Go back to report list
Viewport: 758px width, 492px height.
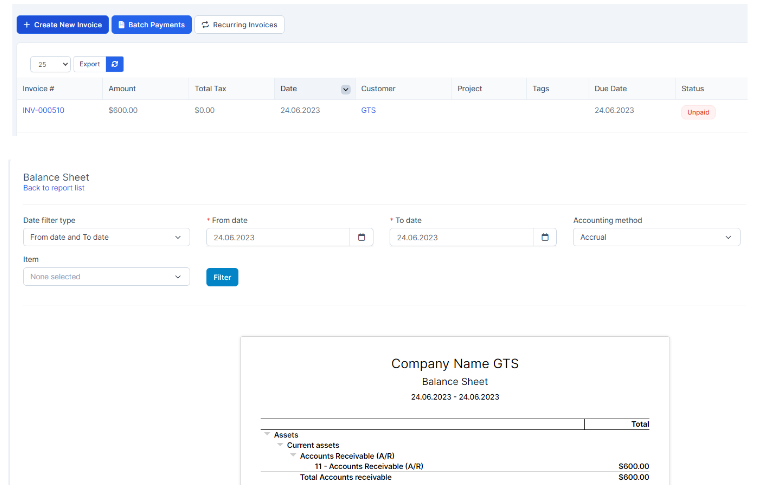(x=54, y=188)
